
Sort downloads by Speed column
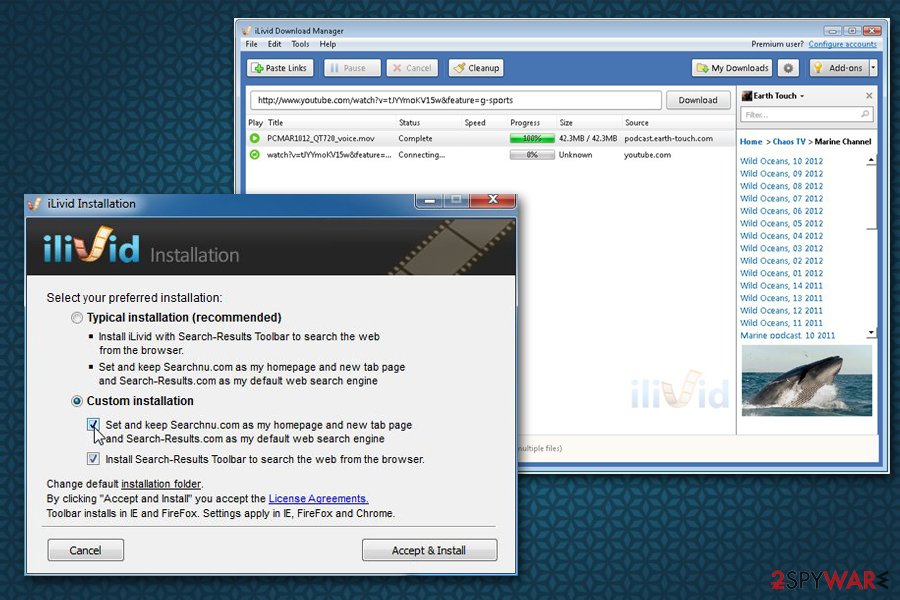coord(475,123)
